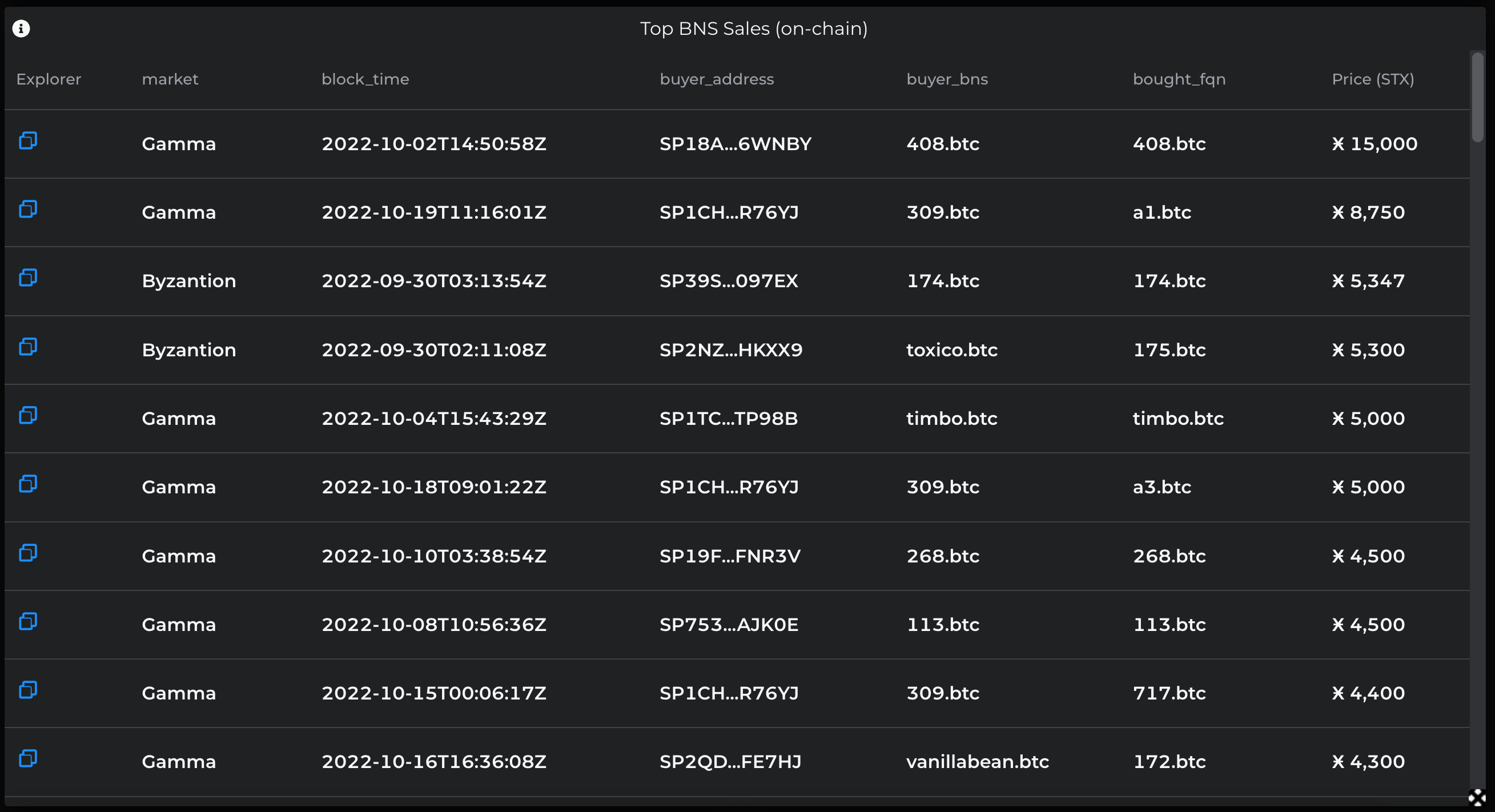1495x812 pixels.
Task: Click the vertical scrollbar thumb
Action: pyautogui.click(x=1477, y=97)
